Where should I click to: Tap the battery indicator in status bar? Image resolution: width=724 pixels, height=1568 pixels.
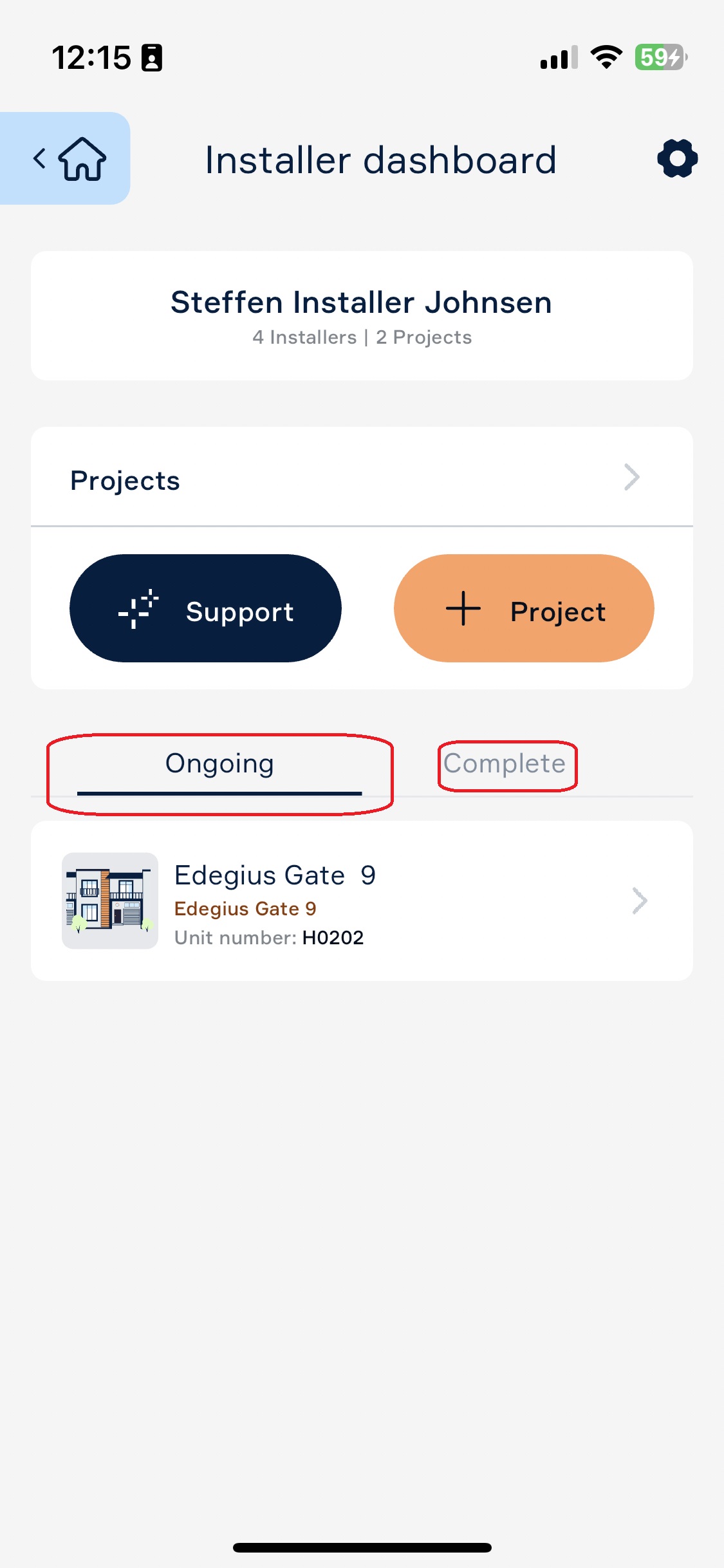point(661,57)
